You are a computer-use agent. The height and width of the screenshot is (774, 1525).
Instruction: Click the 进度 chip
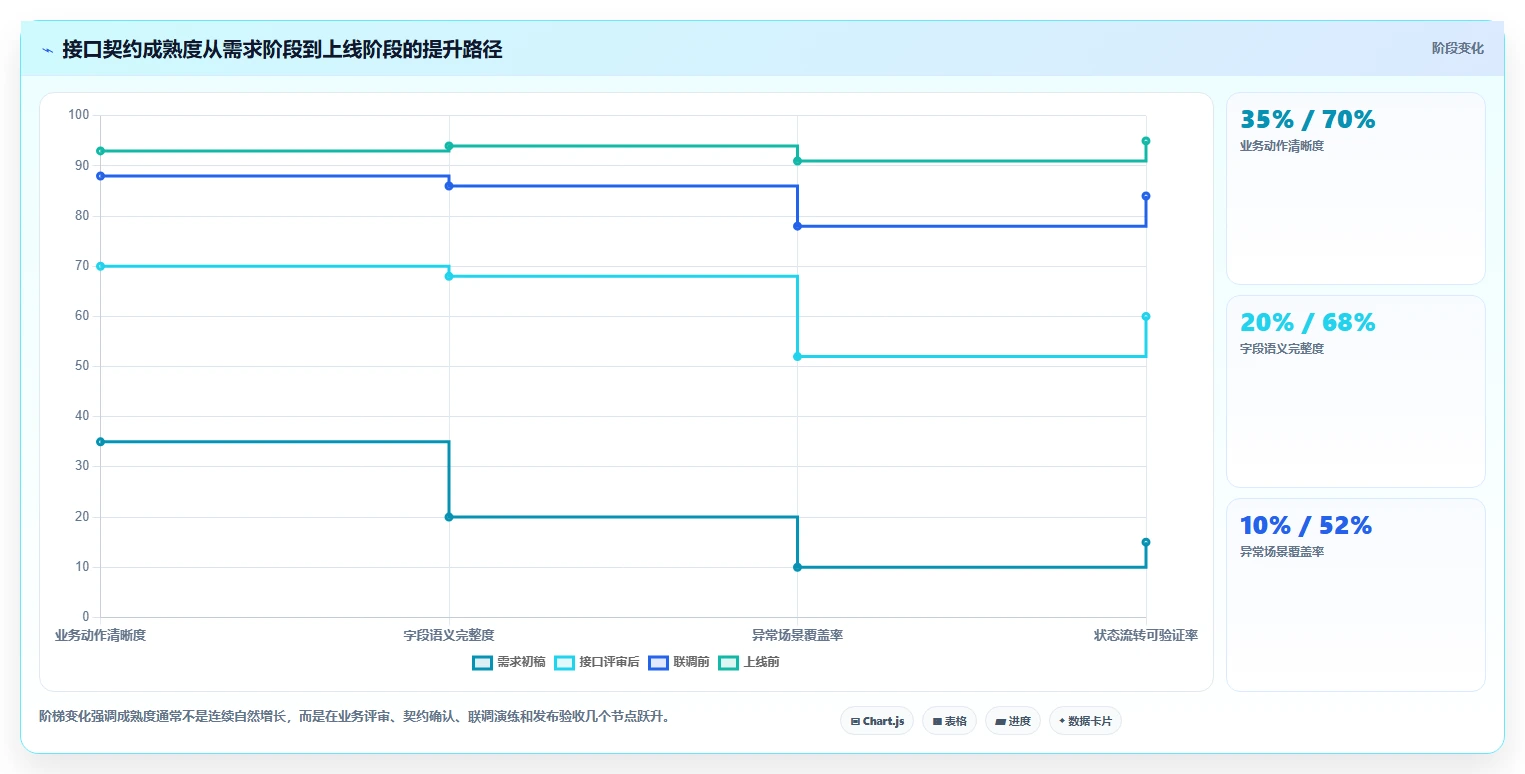[x=1013, y=721]
